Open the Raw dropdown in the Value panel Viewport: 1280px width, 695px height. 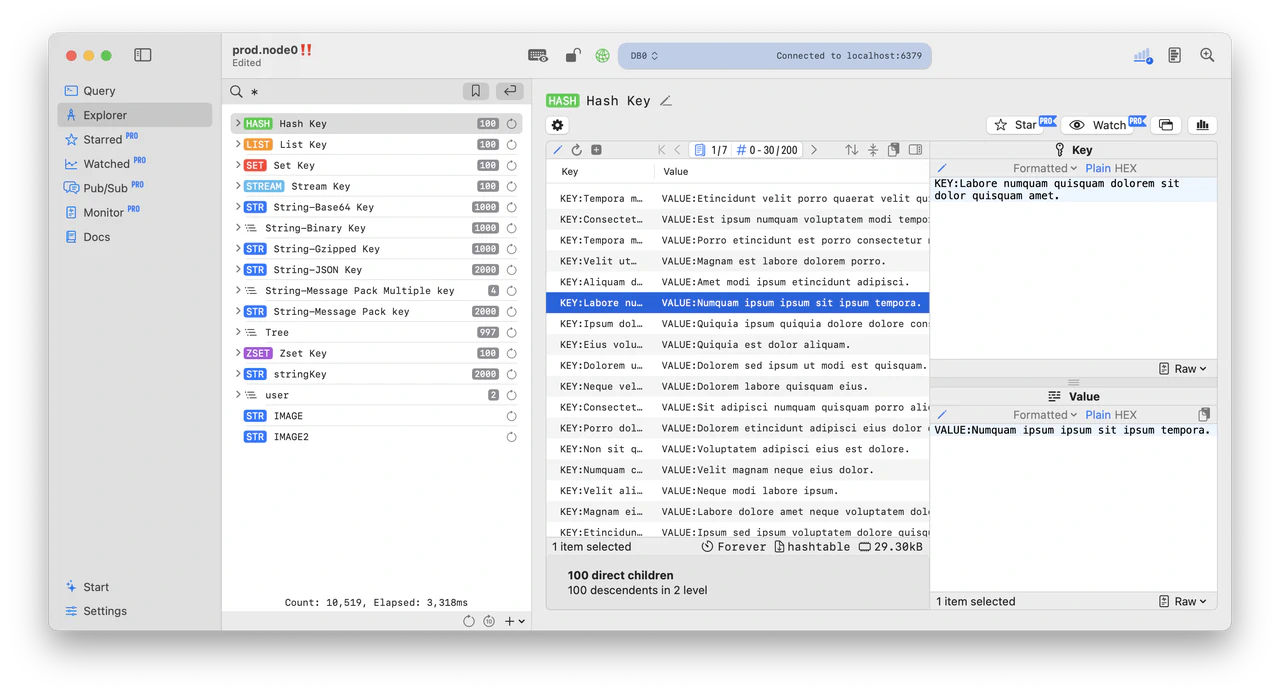(1183, 601)
